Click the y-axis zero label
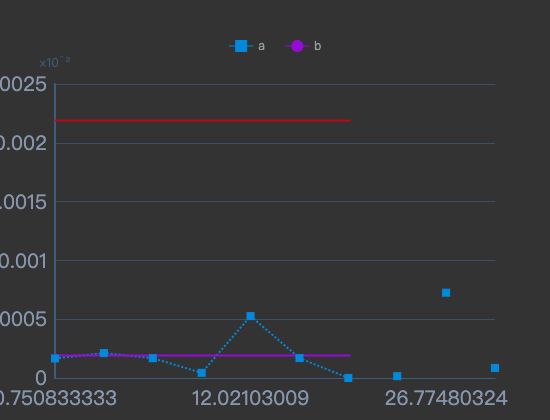The width and height of the screenshot is (550, 420). tap(41, 378)
